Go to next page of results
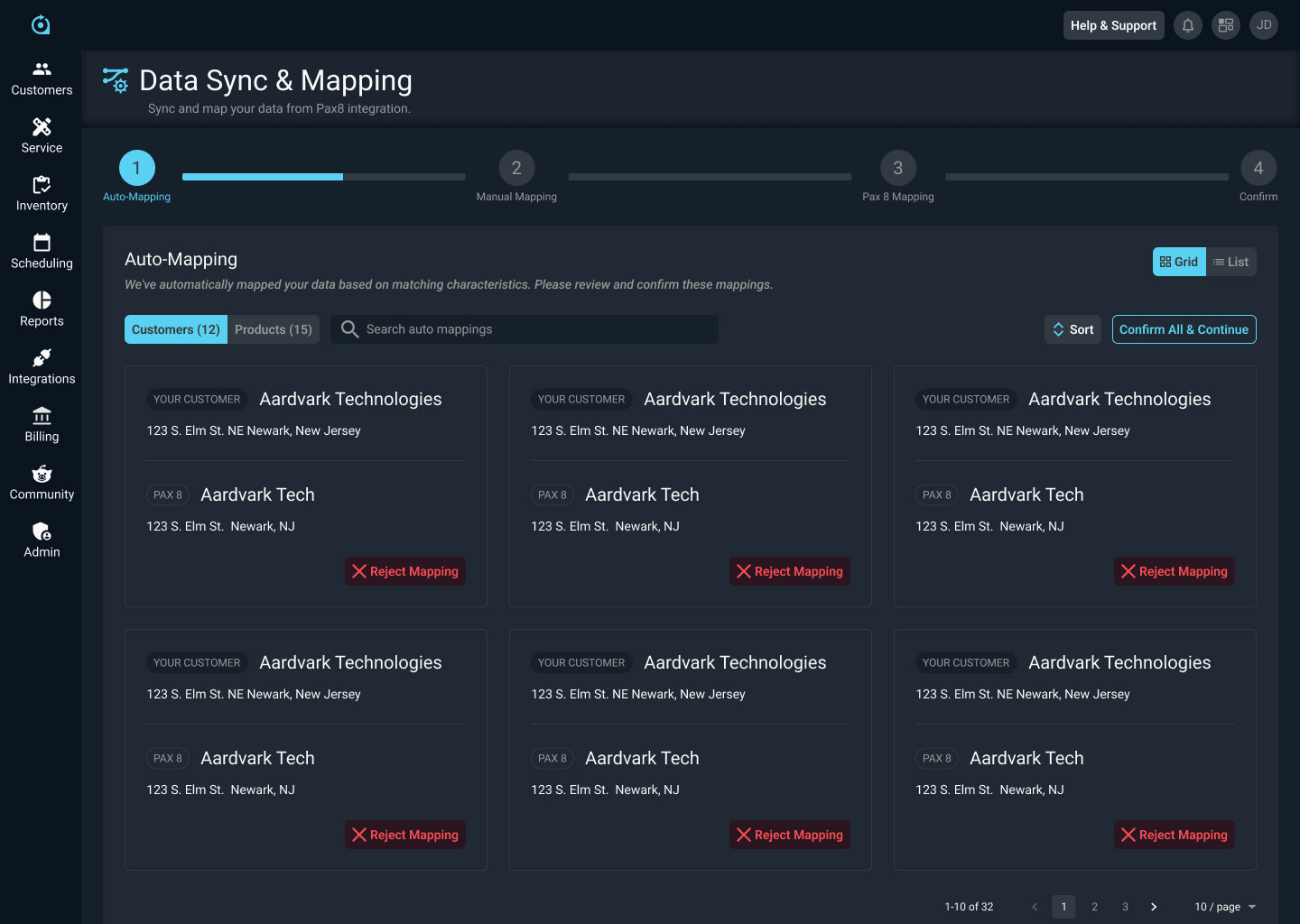Screen dimensions: 1300x924 coord(1154,907)
